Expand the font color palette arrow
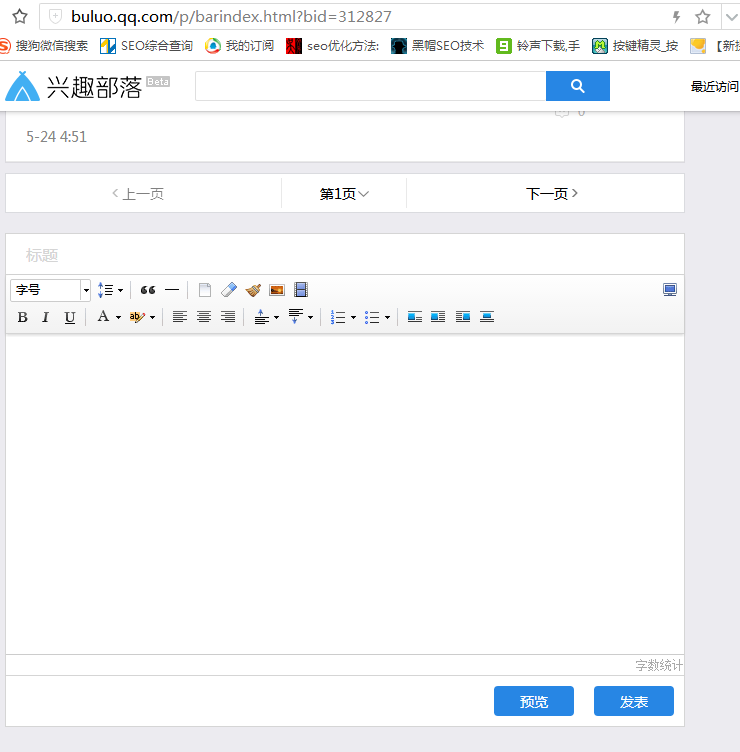The height and width of the screenshot is (752, 740). [x=118, y=317]
